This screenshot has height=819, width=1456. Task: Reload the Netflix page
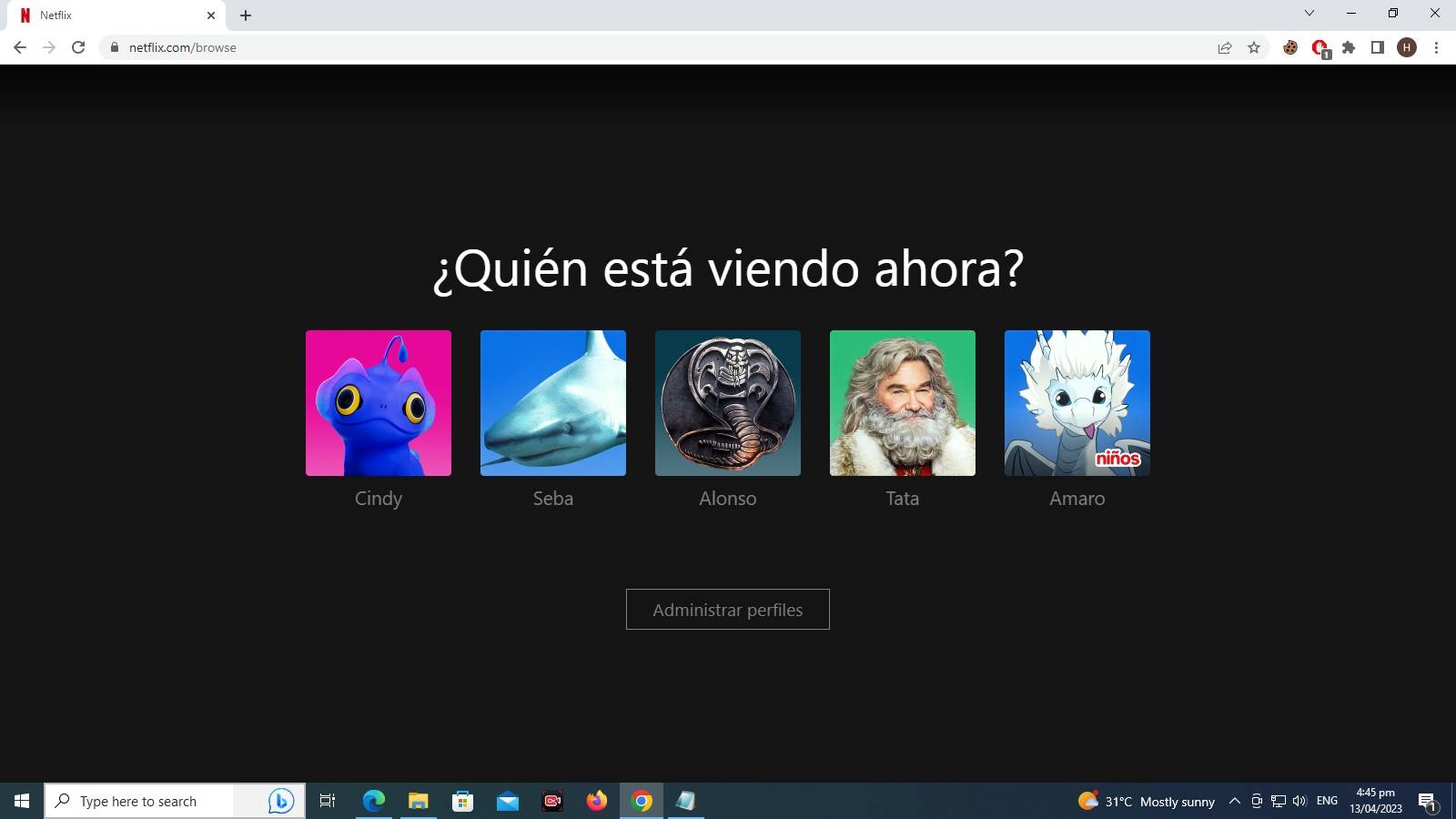[78, 47]
